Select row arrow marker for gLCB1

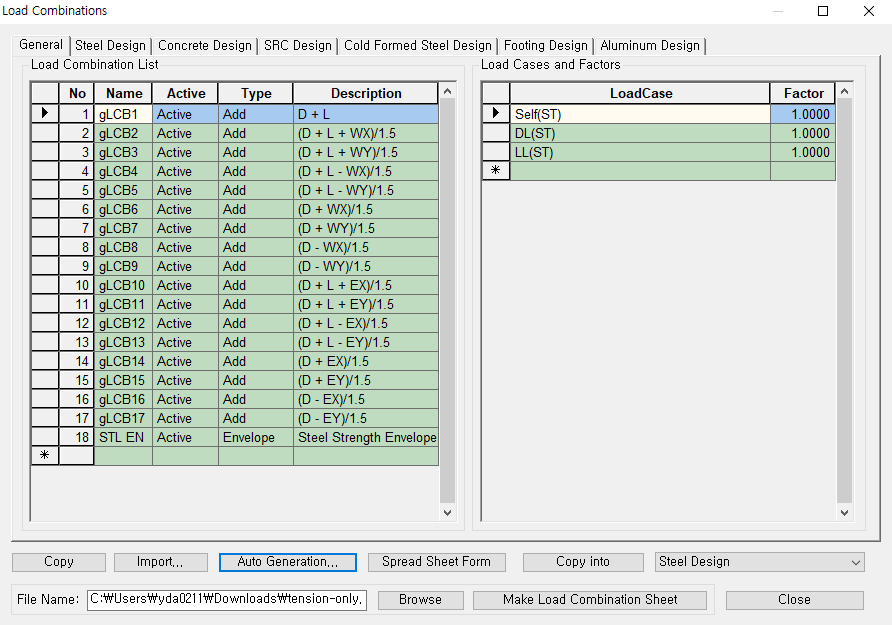45,114
